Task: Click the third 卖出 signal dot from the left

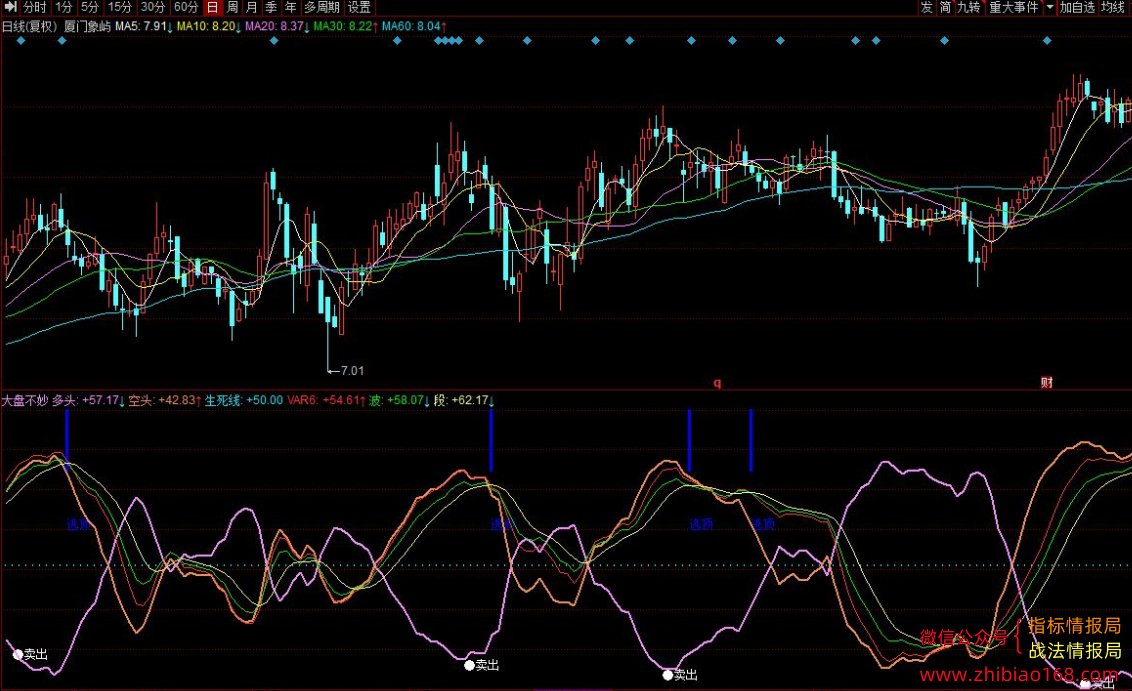Action: pos(668,676)
